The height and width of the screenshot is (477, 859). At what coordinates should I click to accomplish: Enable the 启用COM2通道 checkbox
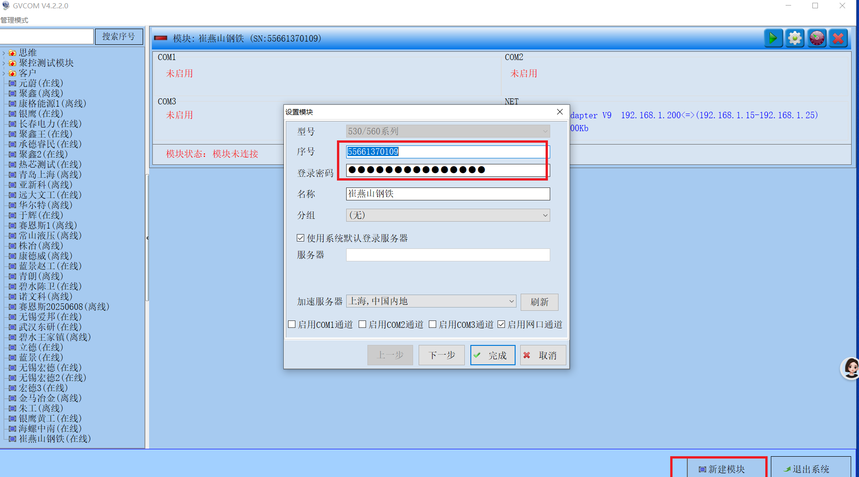[x=362, y=324]
